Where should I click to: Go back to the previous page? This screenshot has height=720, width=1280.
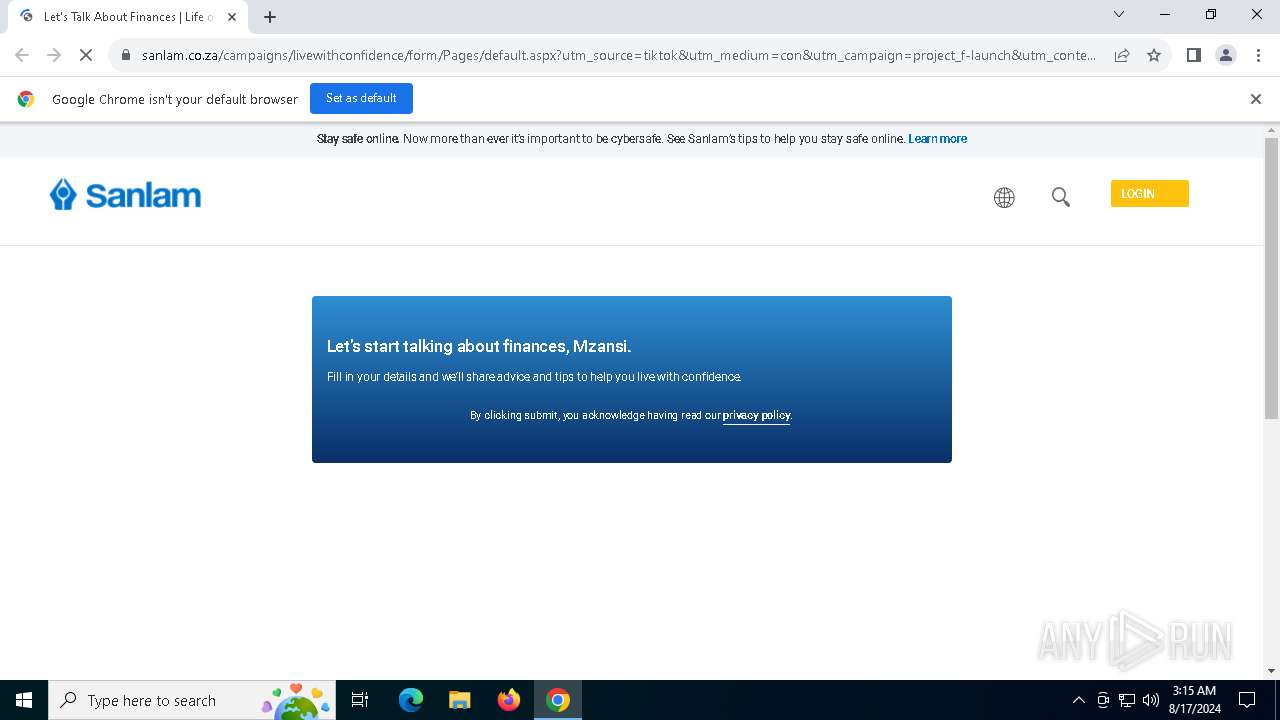[22, 55]
